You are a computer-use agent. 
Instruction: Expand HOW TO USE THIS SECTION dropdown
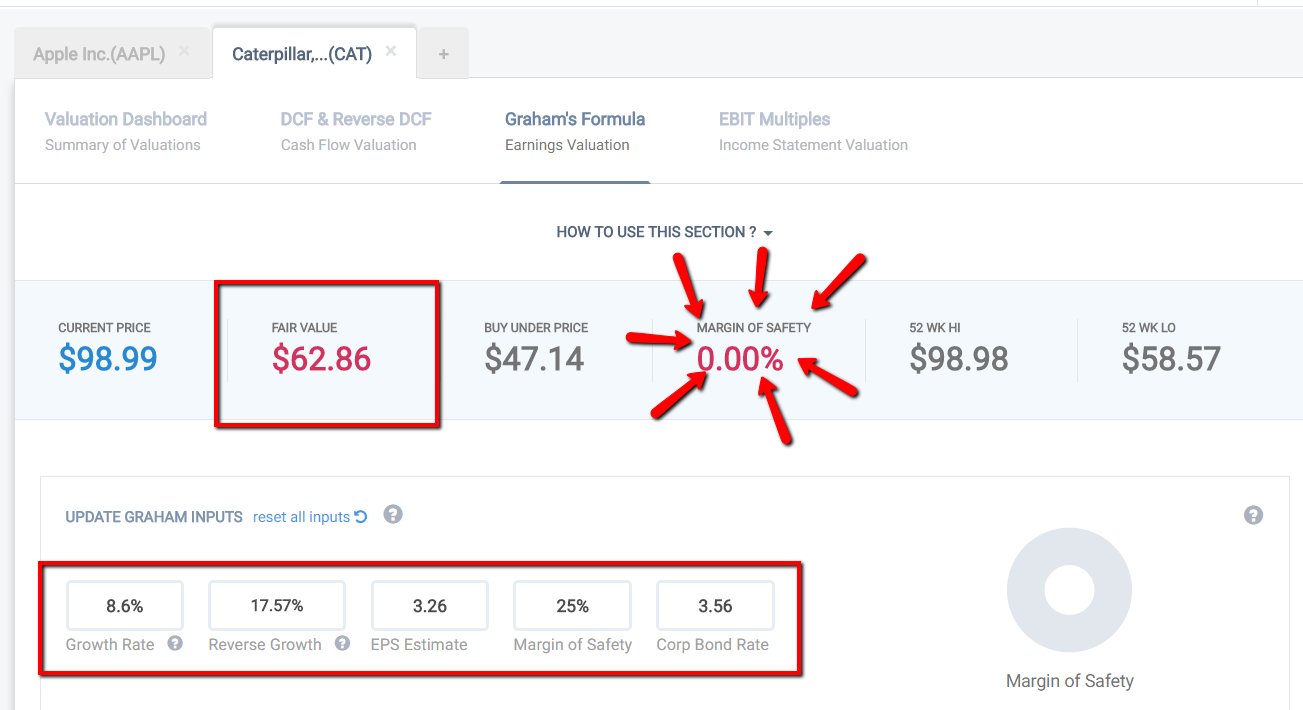[665, 232]
